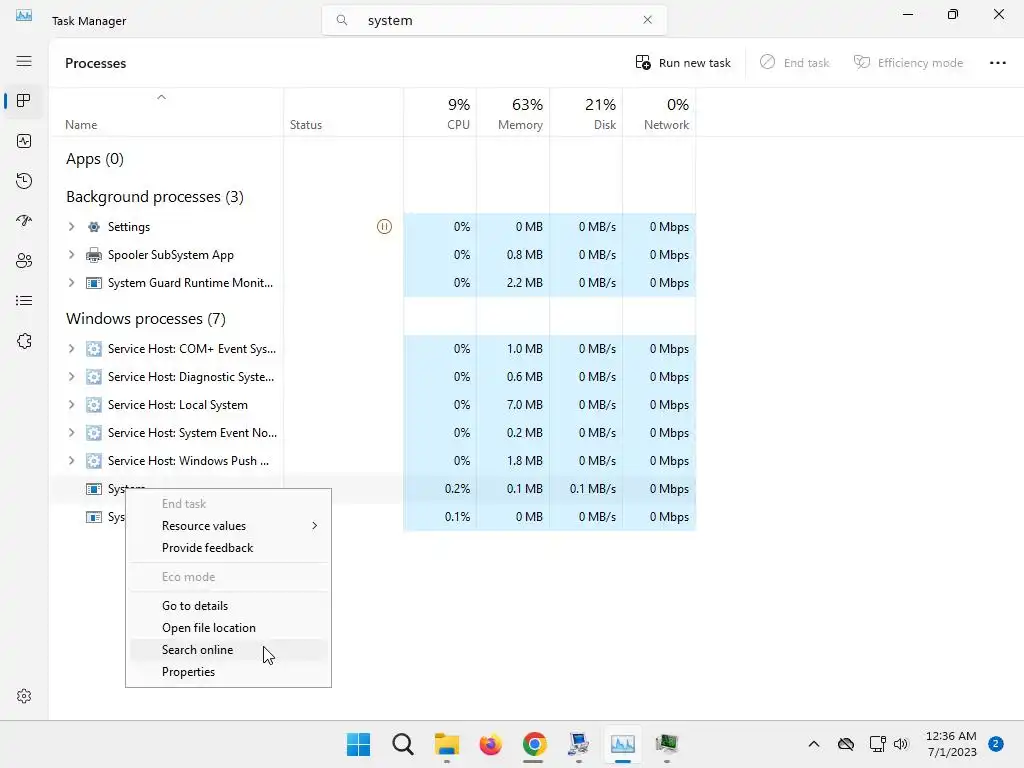Open Resource values submenu
This screenshot has height=768, width=1024.
pos(228,526)
